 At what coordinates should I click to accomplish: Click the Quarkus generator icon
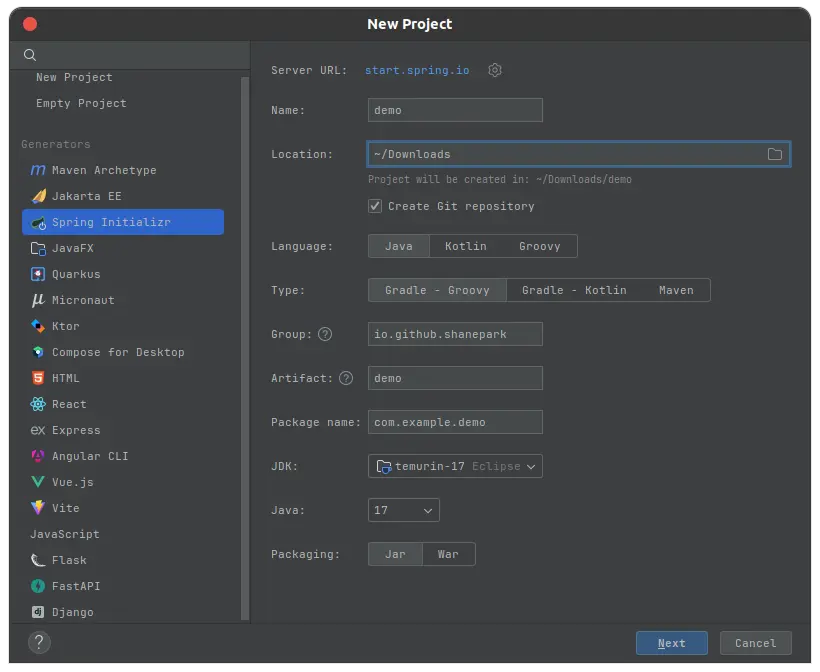[x=38, y=275]
